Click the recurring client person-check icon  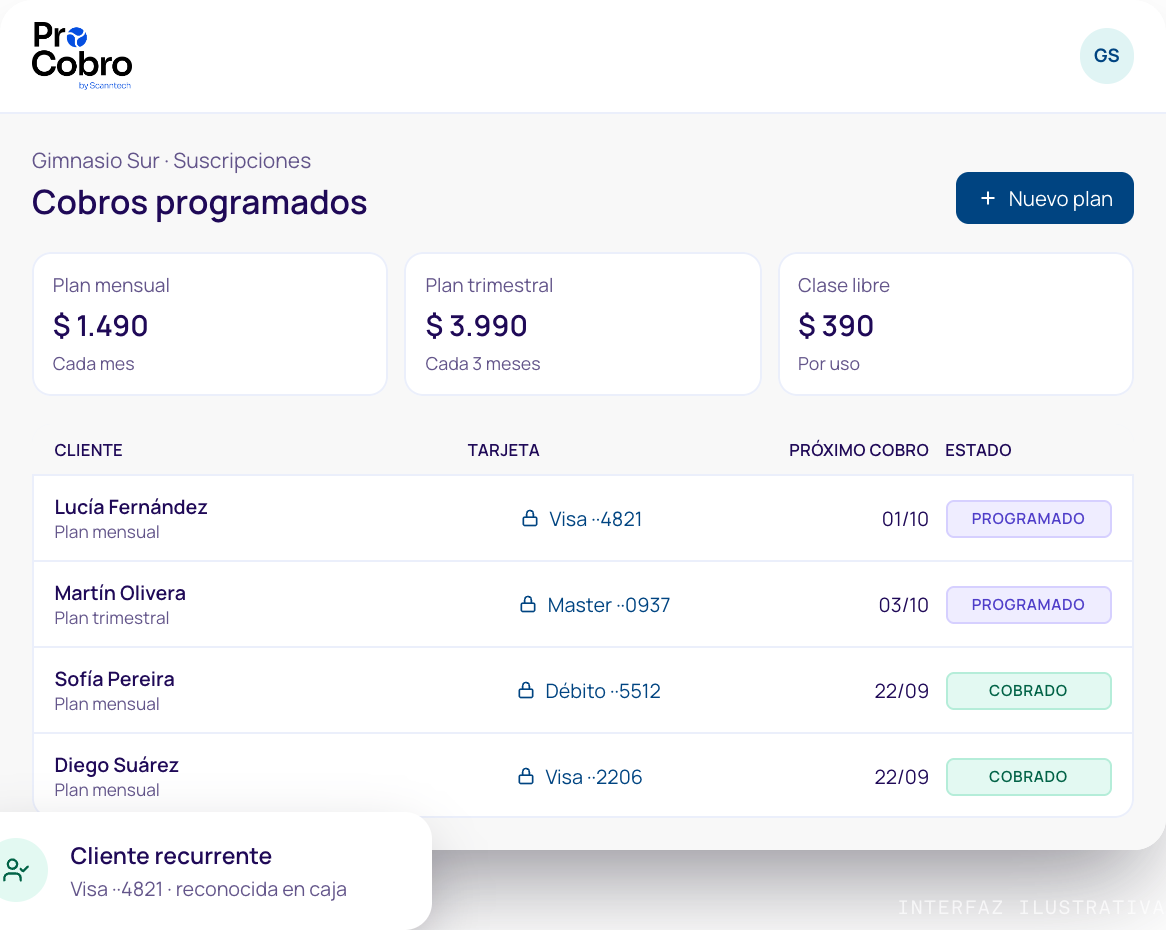point(16,870)
